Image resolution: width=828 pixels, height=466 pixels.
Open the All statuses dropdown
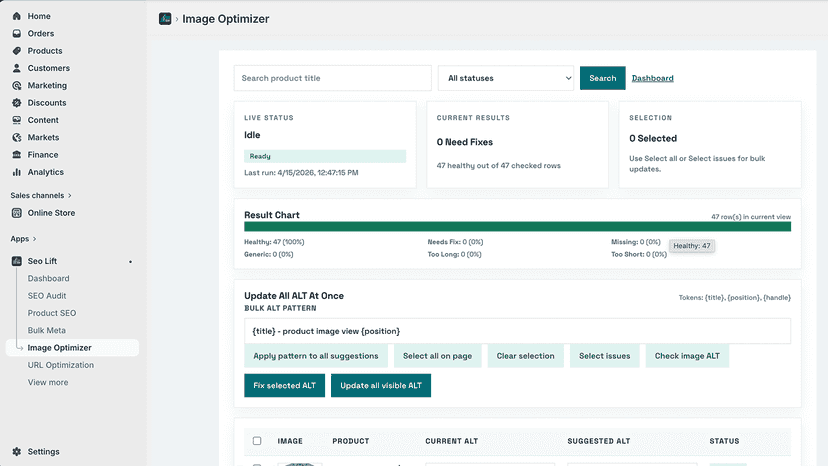tap(506, 78)
